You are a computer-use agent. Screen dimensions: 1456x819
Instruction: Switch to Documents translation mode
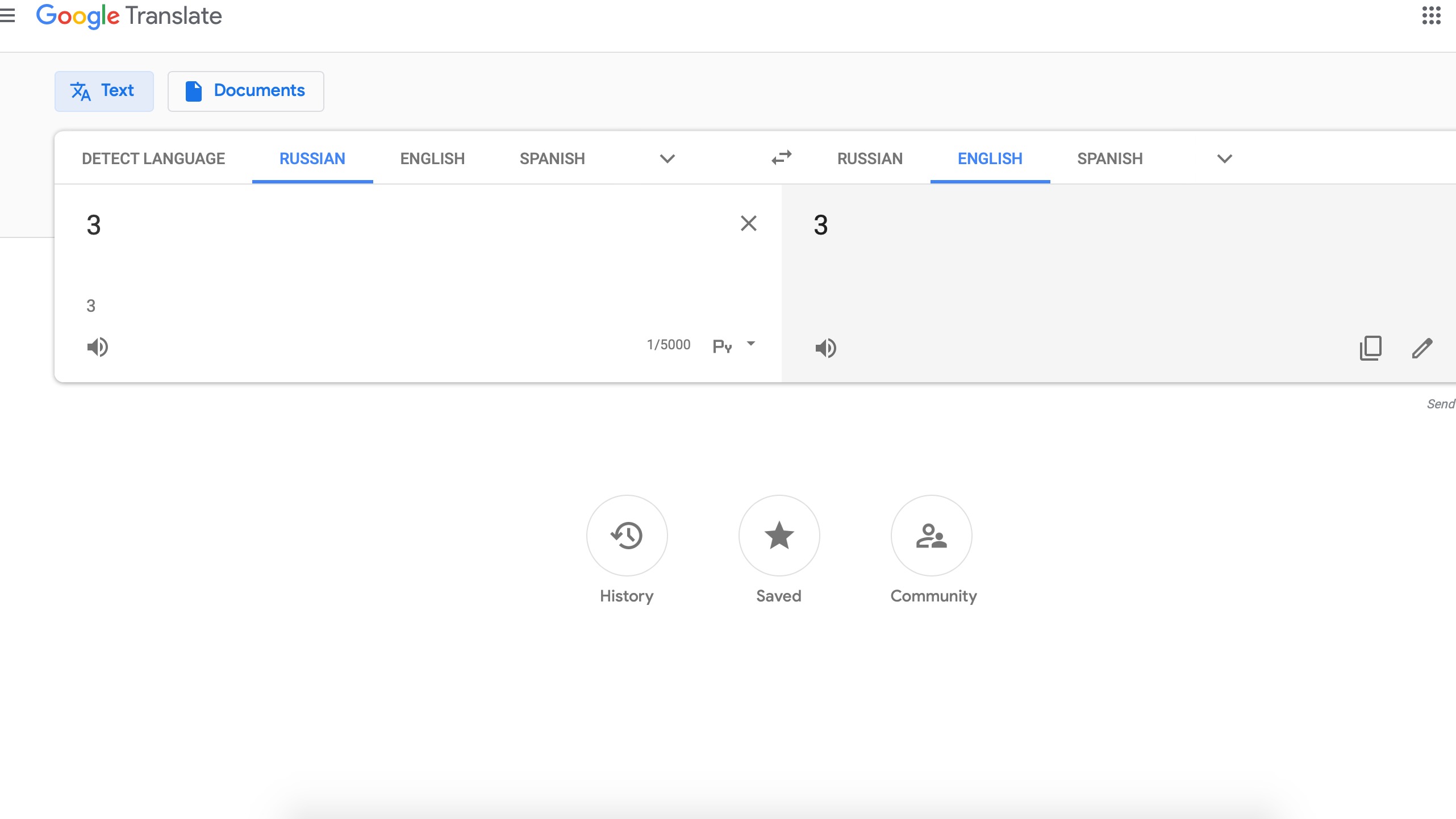click(x=245, y=91)
